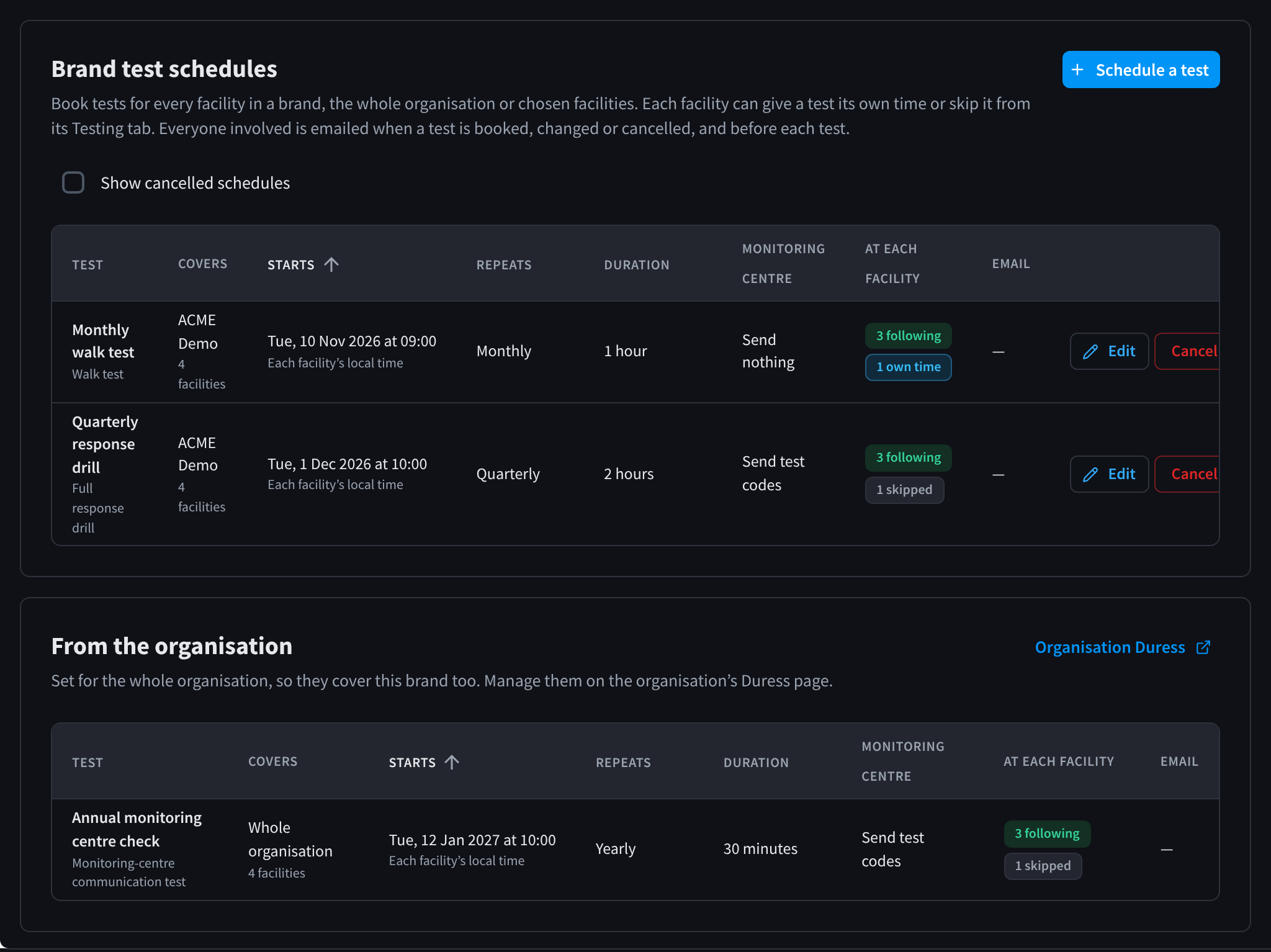Edit the Monthly walk test schedule
Screen dimensions: 1271x952
1110,351
